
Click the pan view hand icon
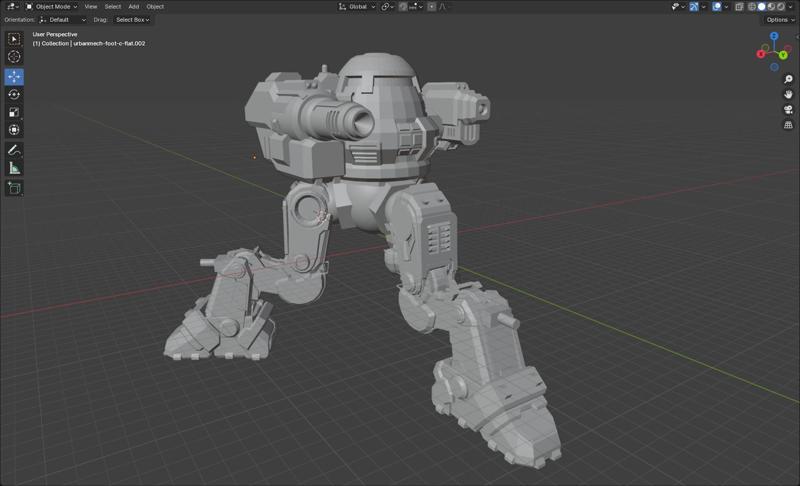[x=788, y=94]
